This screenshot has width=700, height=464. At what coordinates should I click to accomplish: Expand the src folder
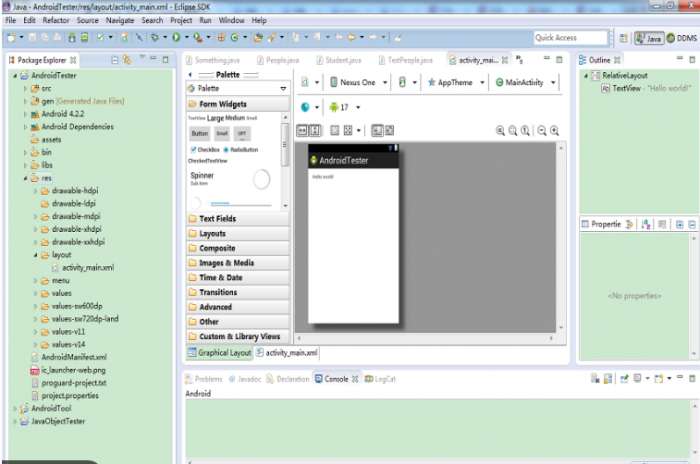[25, 88]
